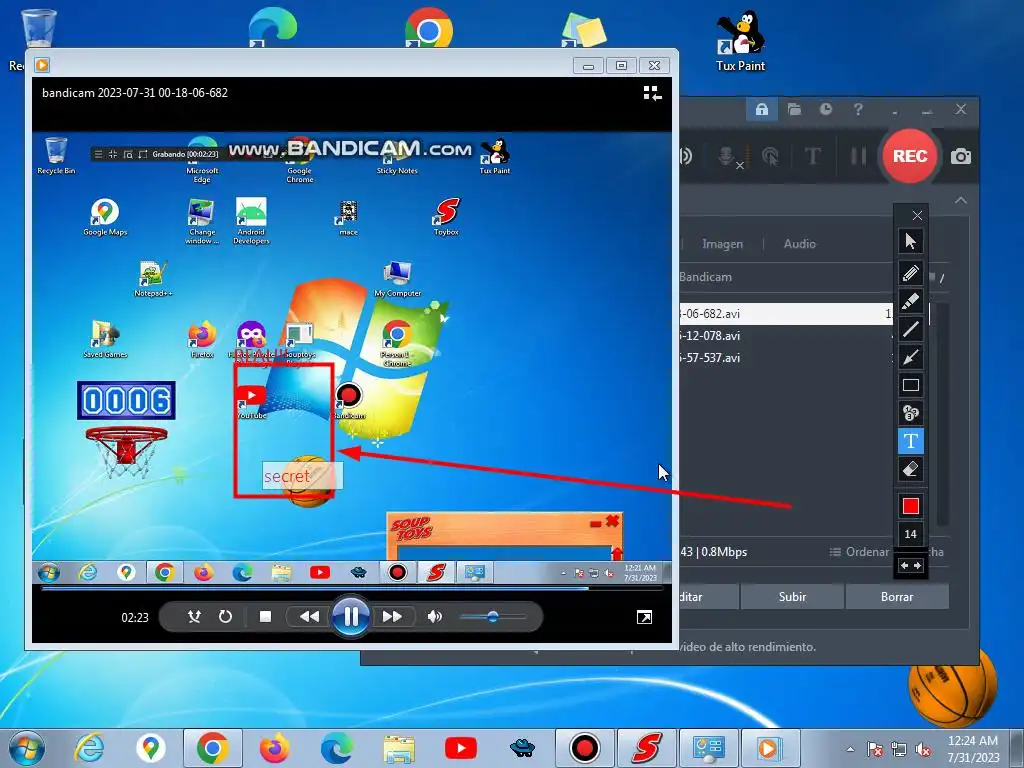The width and height of the screenshot is (1024, 768).
Task: Stop playback in Windows Media Player
Action: (x=265, y=616)
